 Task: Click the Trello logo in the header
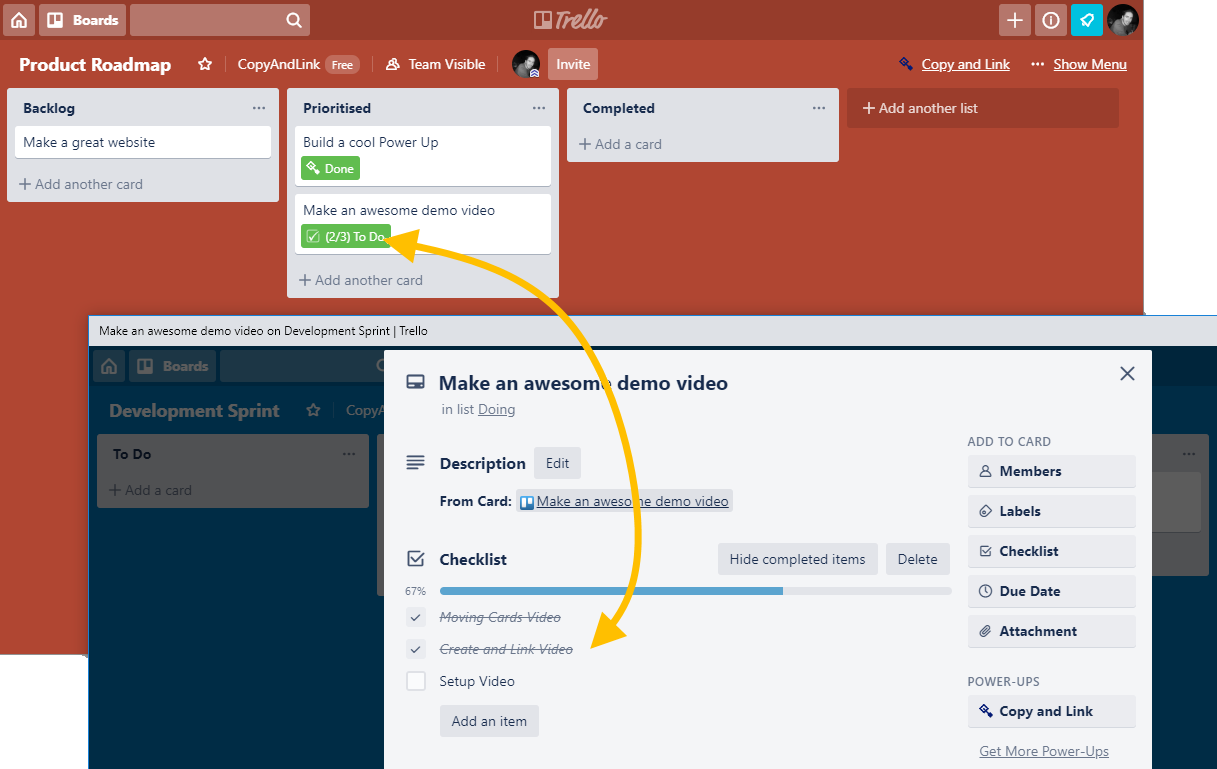point(570,20)
